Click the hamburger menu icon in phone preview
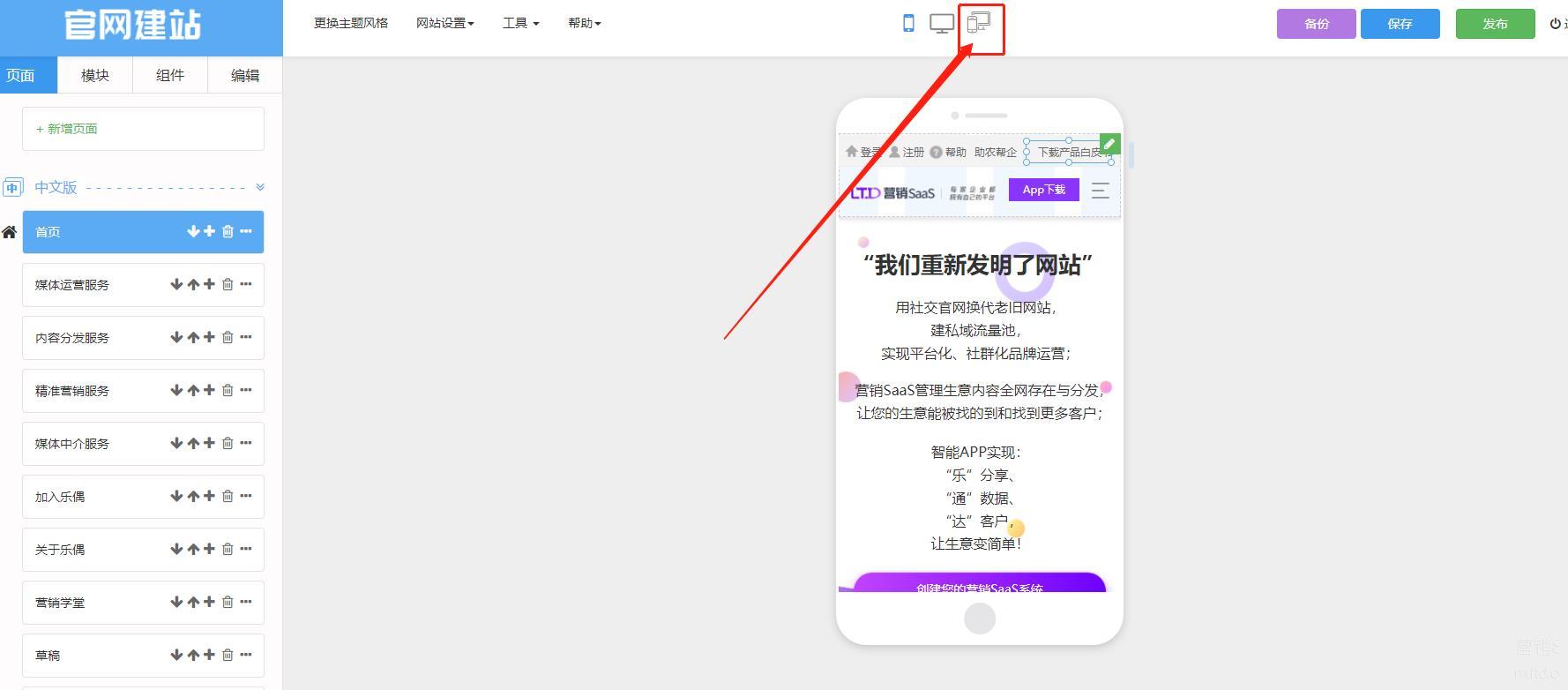The image size is (1568, 690). 1100,191
